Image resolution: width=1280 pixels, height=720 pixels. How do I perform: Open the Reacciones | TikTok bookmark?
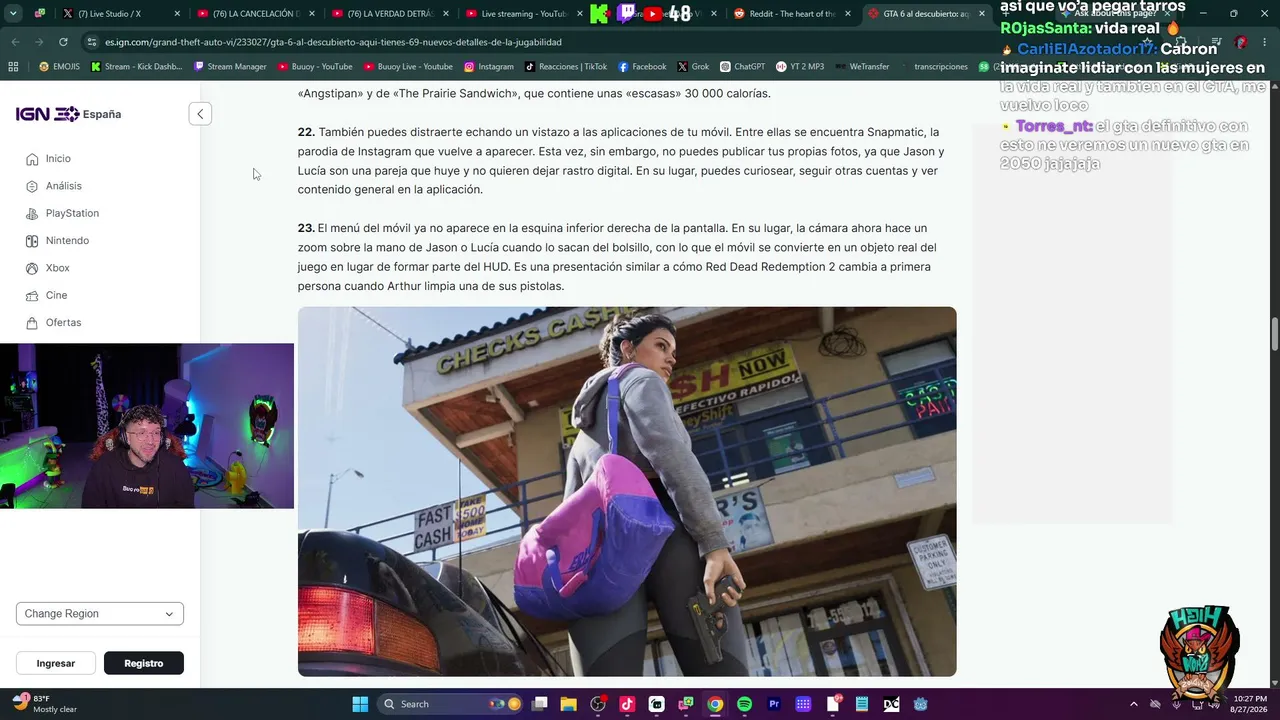pyautogui.click(x=566, y=67)
